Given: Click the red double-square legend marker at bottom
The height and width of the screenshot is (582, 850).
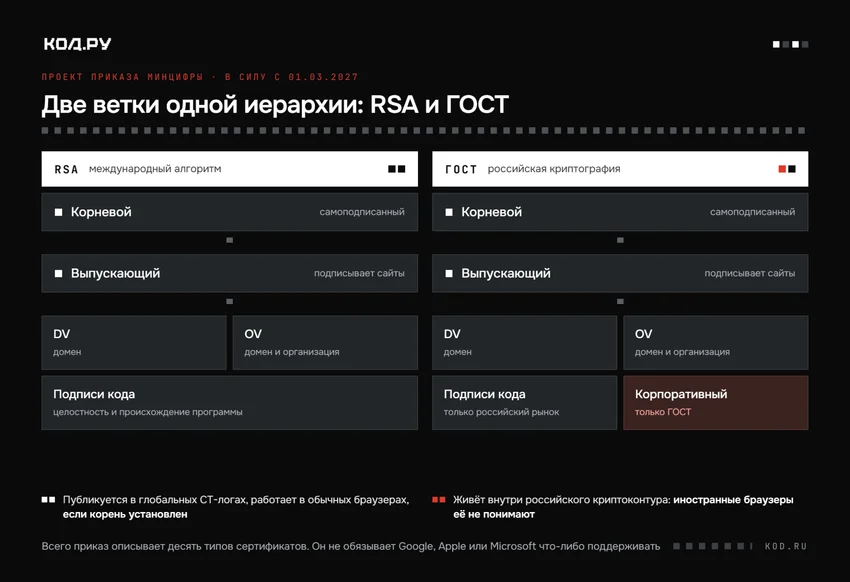Looking at the screenshot, I should (x=439, y=500).
